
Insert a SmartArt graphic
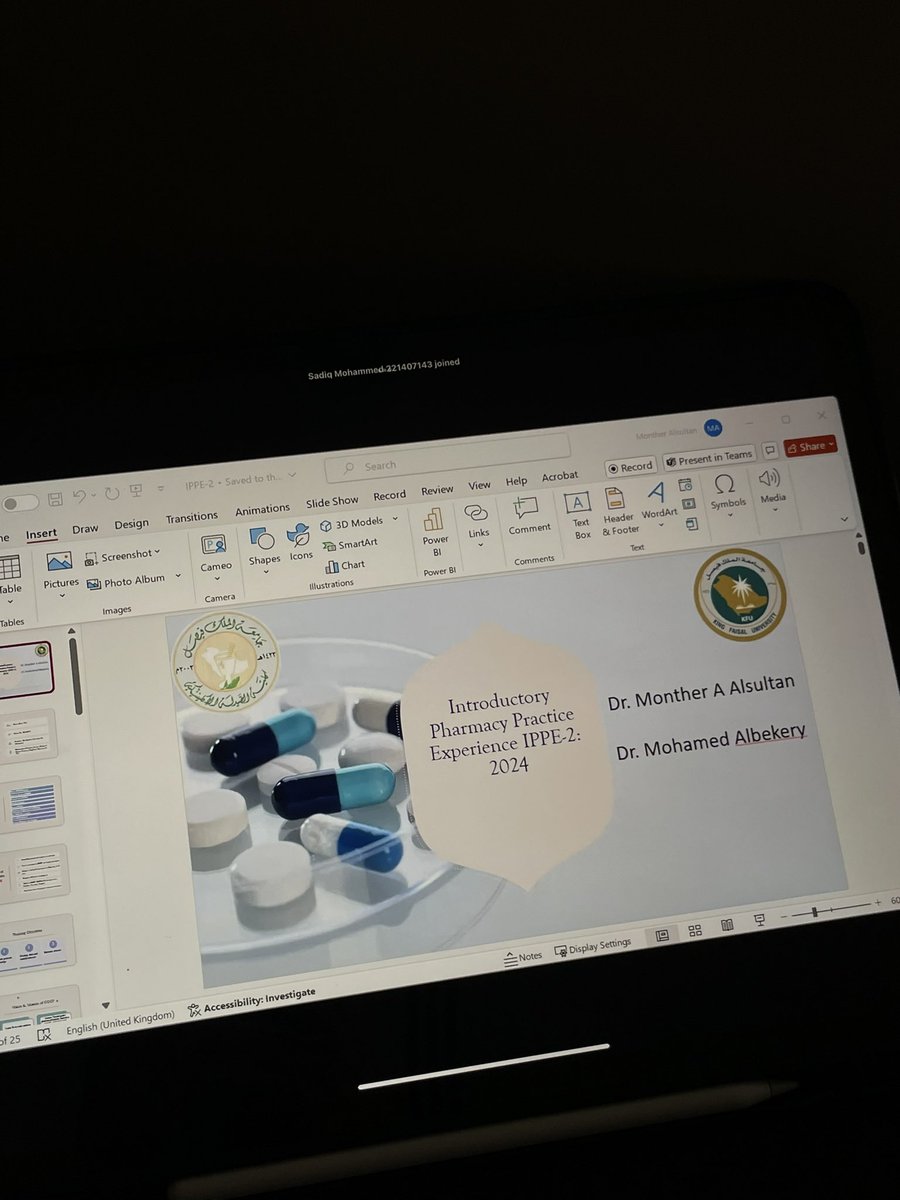[351, 545]
